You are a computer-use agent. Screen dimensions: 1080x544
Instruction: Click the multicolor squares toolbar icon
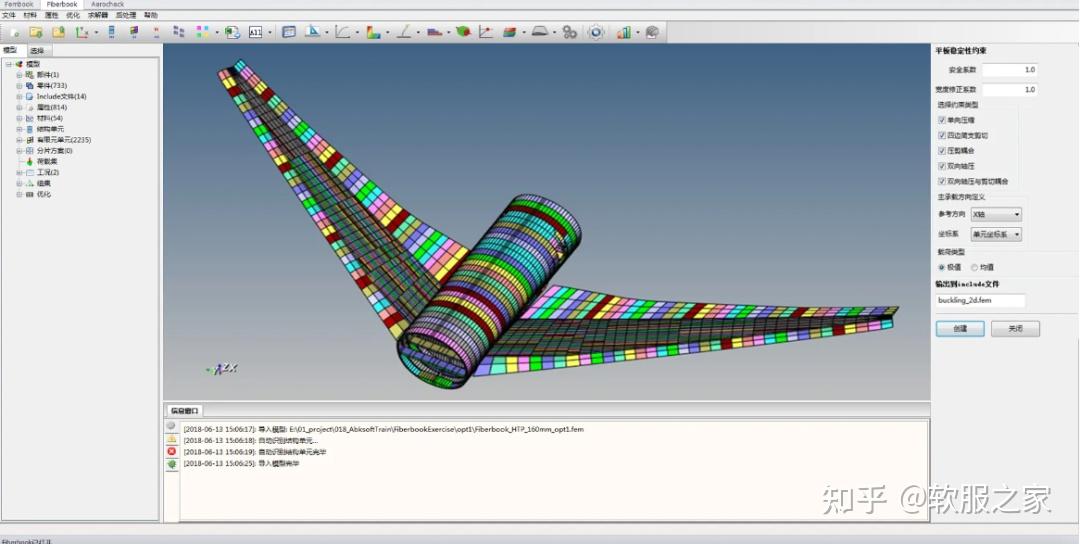click(x=202, y=32)
